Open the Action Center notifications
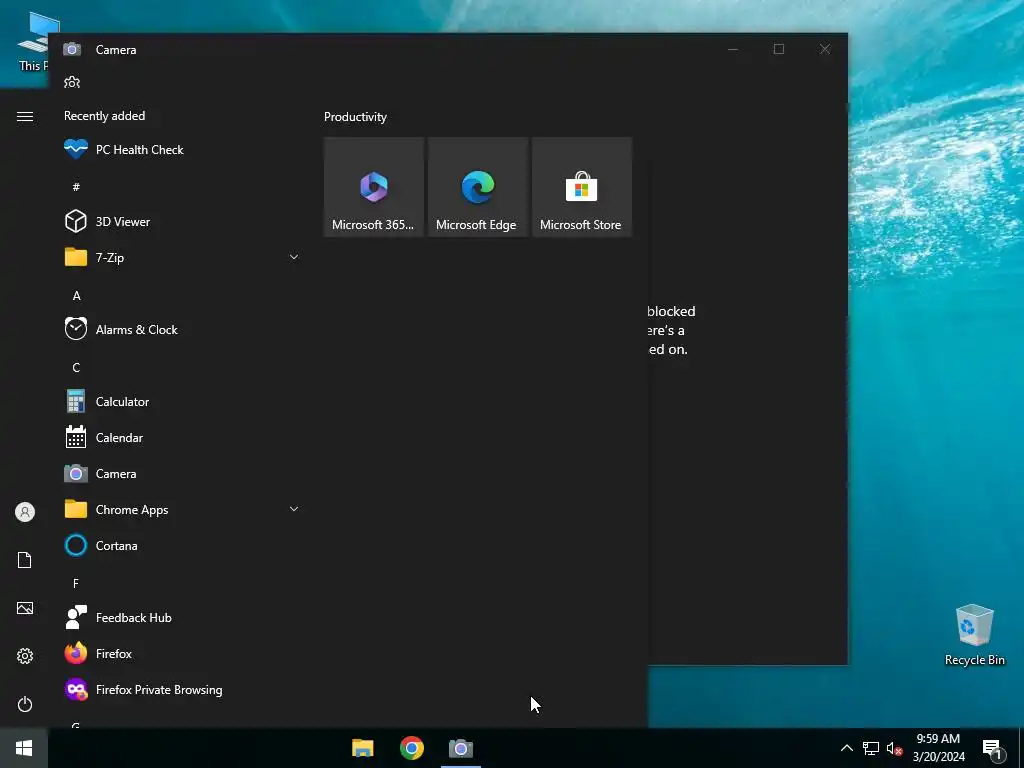The width and height of the screenshot is (1024, 768). 992,749
